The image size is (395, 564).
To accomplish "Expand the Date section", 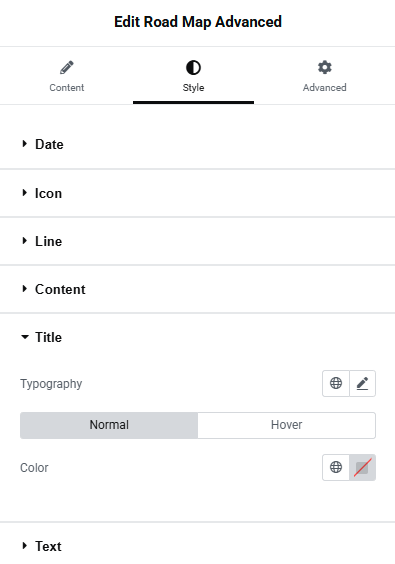I will (198, 144).
